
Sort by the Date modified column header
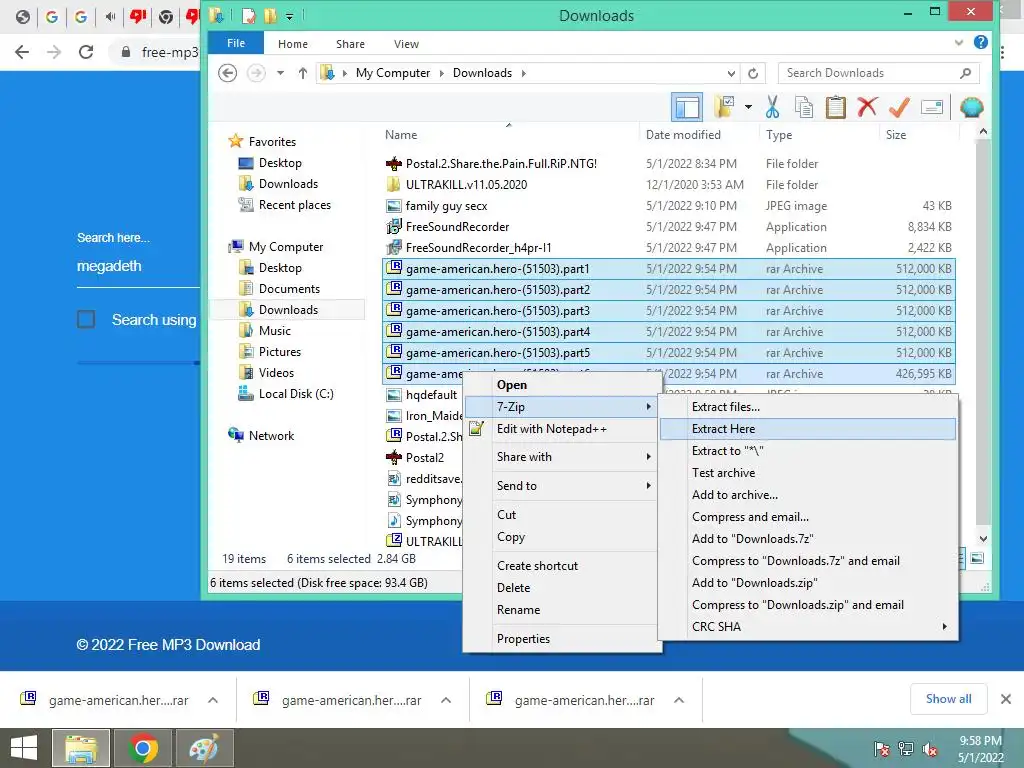[683, 135]
